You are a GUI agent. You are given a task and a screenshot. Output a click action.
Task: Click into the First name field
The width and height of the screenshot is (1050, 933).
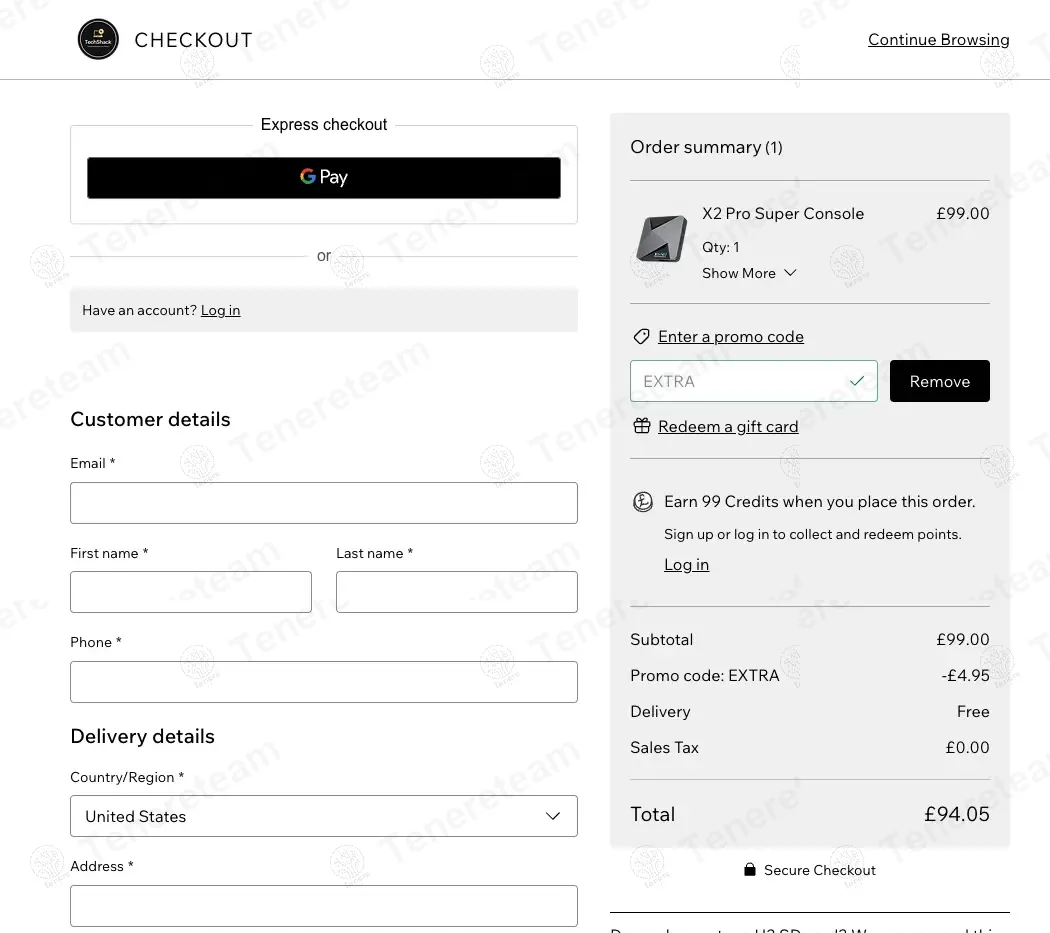191,592
